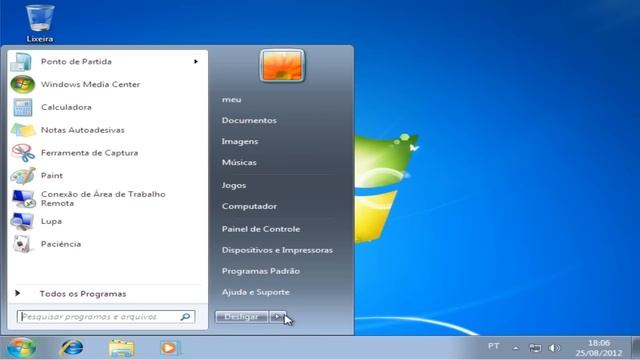
Task: Expand Ponto de Partida submenu arrow
Action: pyautogui.click(x=196, y=62)
